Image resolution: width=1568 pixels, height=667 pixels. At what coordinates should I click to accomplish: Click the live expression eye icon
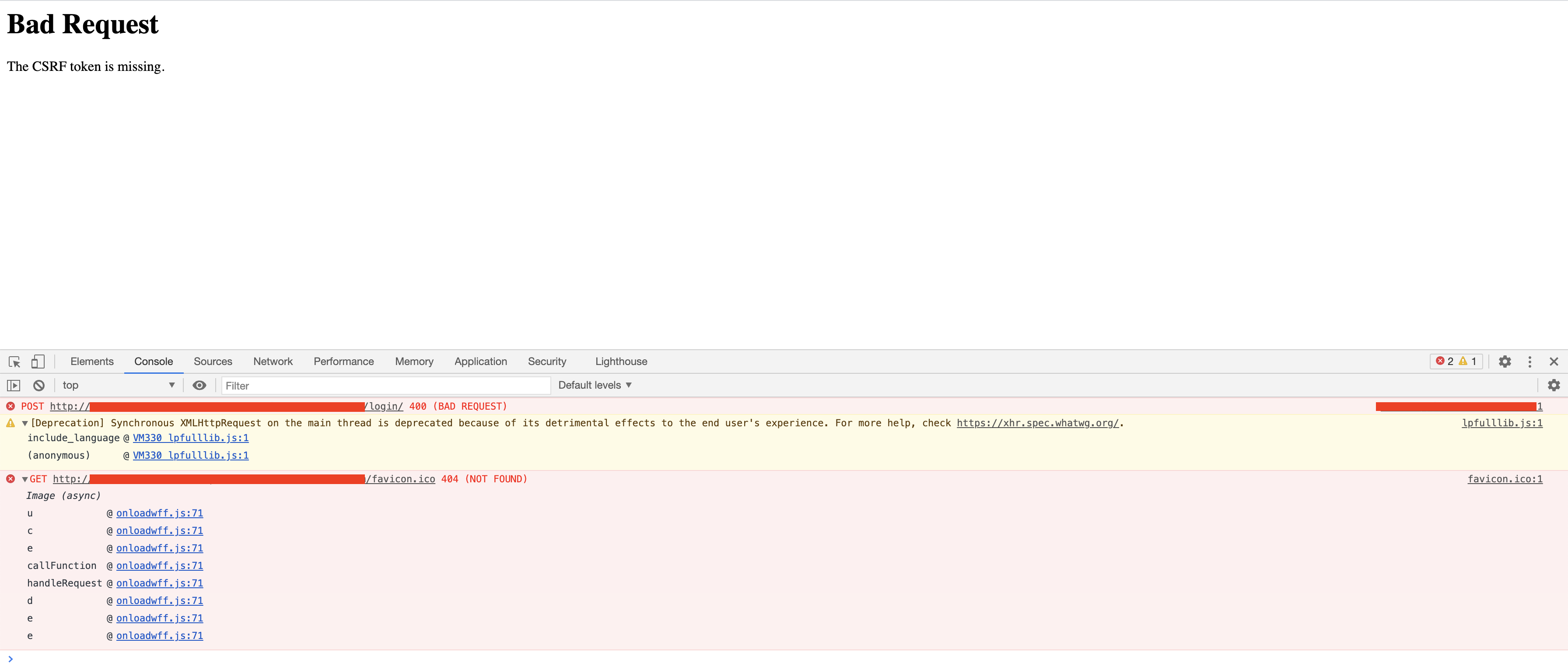[x=199, y=386]
